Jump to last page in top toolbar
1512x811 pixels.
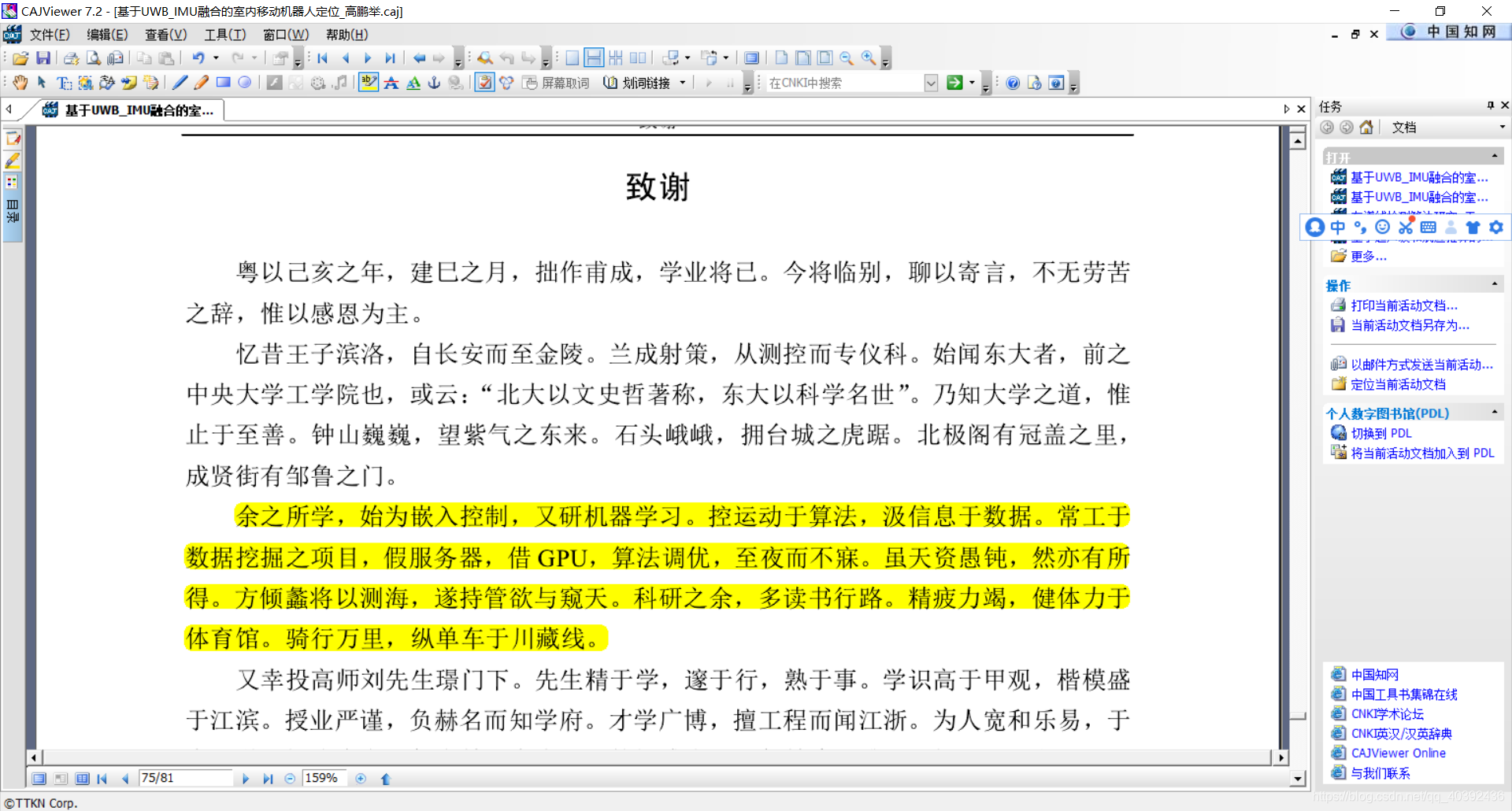click(x=390, y=58)
